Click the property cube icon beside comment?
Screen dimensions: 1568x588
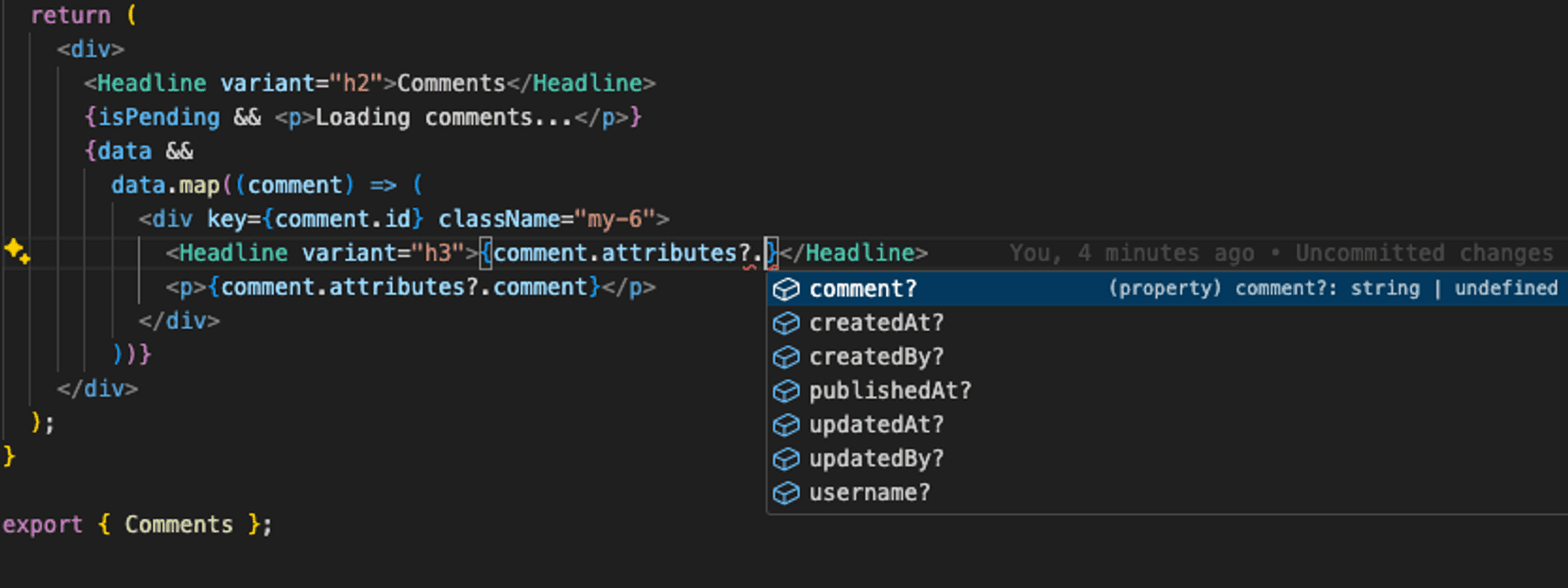click(786, 289)
